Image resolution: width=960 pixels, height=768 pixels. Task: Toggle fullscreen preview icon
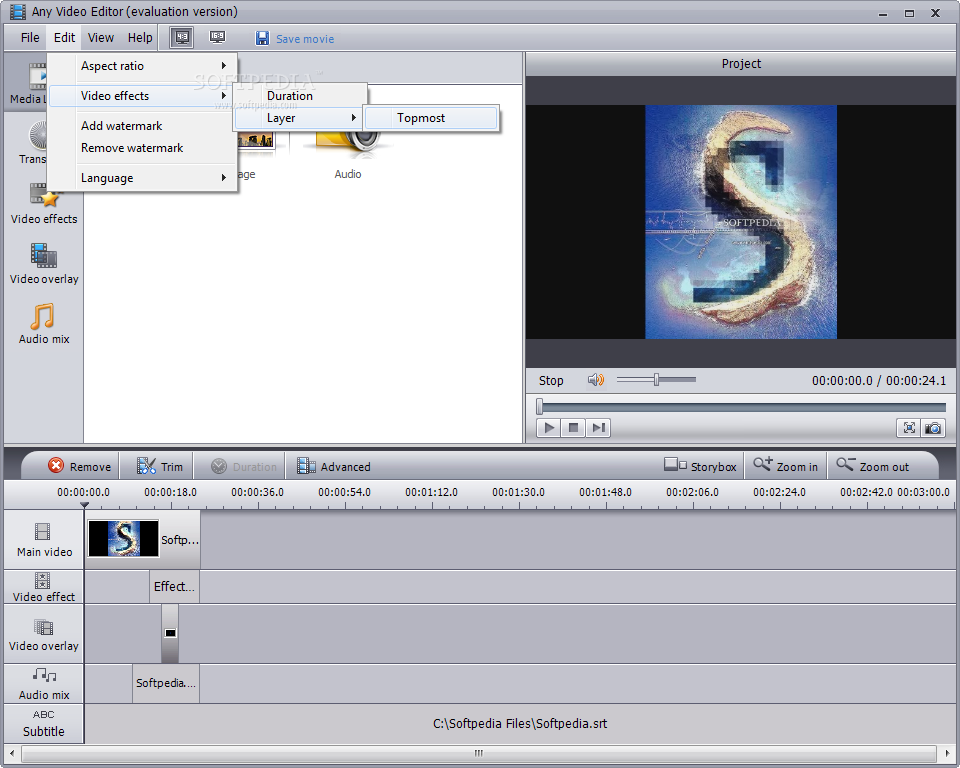click(909, 427)
